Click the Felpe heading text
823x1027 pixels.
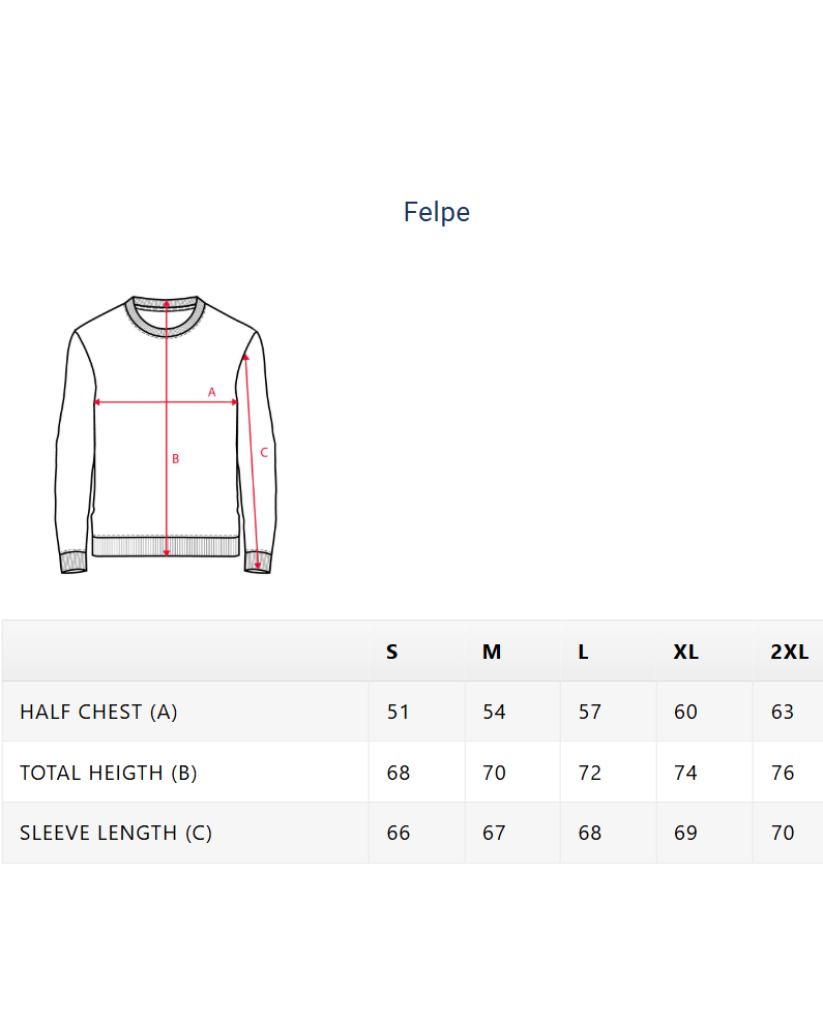pyautogui.click(x=436, y=212)
